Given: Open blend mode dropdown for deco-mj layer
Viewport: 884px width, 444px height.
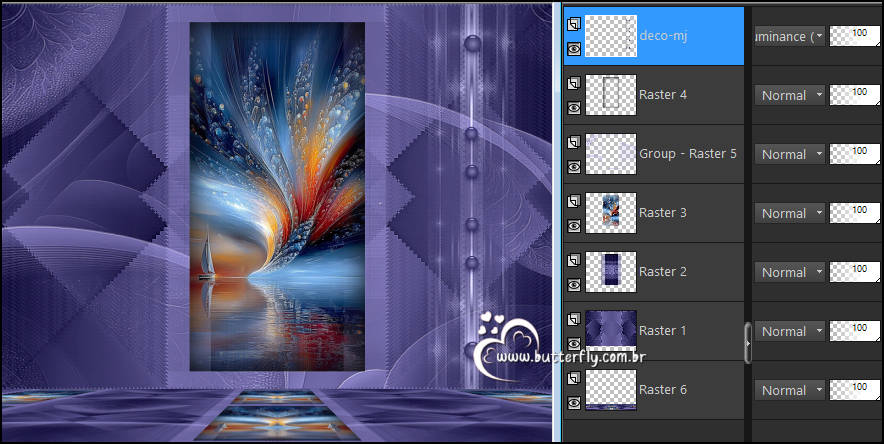Looking at the screenshot, I should 789,36.
